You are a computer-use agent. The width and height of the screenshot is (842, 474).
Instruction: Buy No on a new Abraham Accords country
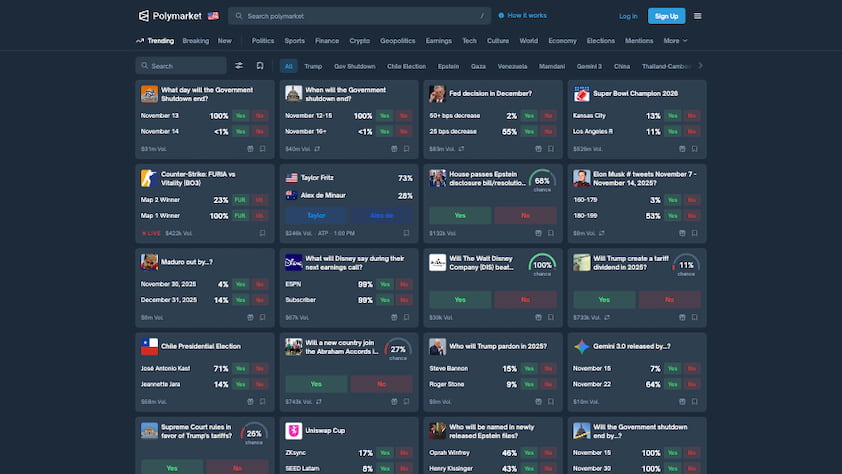click(x=381, y=384)
